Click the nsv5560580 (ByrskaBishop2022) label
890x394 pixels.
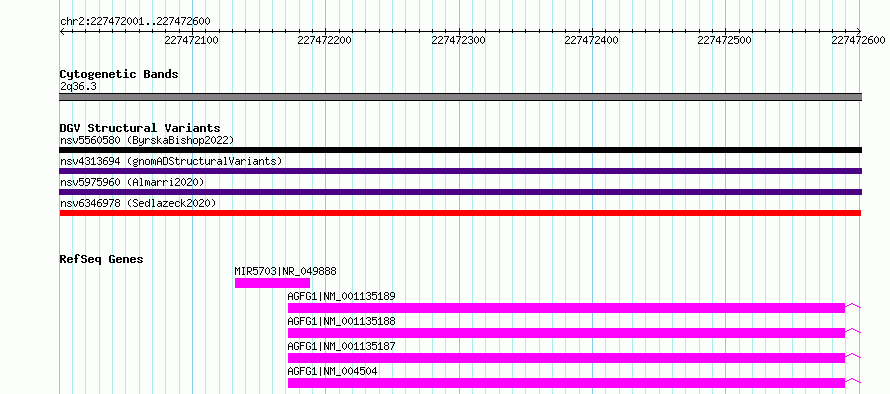(147, 140)
